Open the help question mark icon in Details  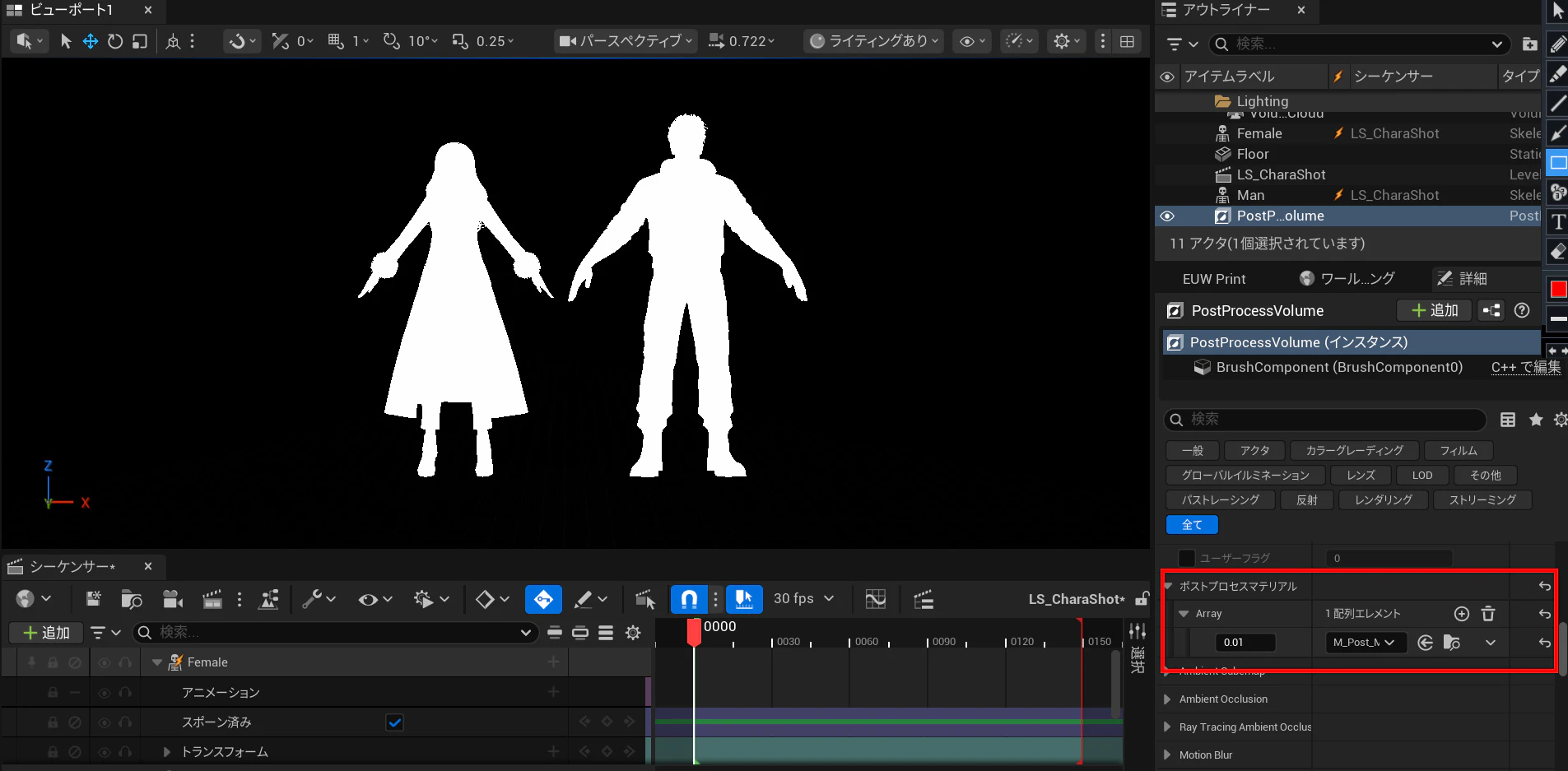(1522, 310)
